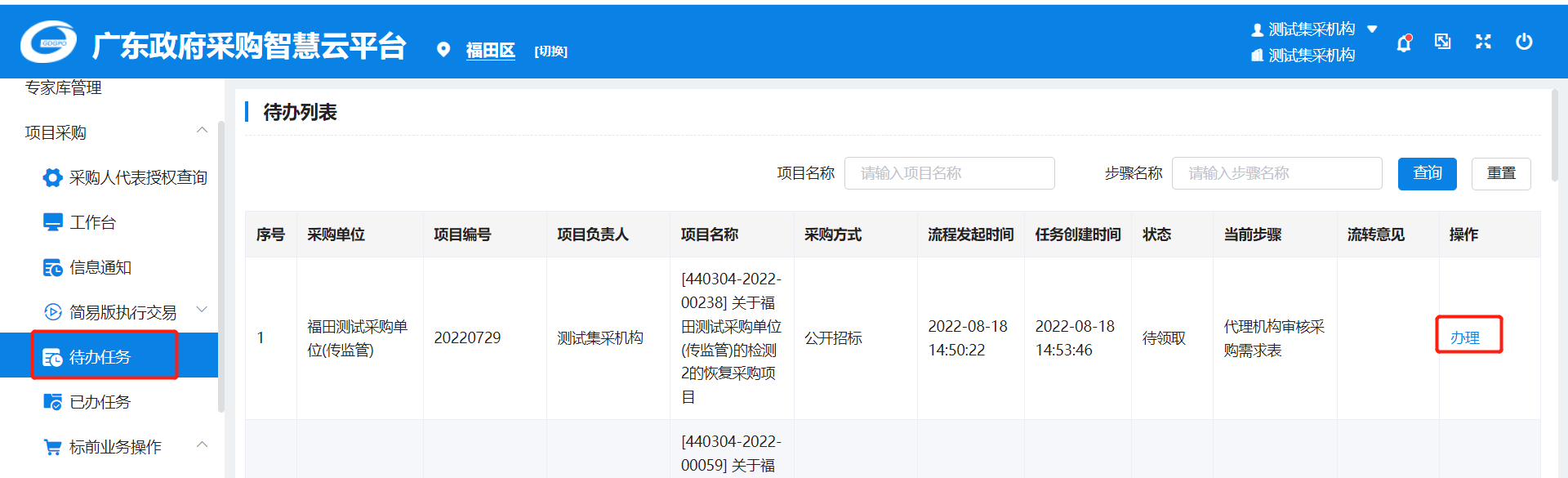Click the notification bell icon
The width and height of the screenshot is (1568, 478).
click(x=1403, y=43)
